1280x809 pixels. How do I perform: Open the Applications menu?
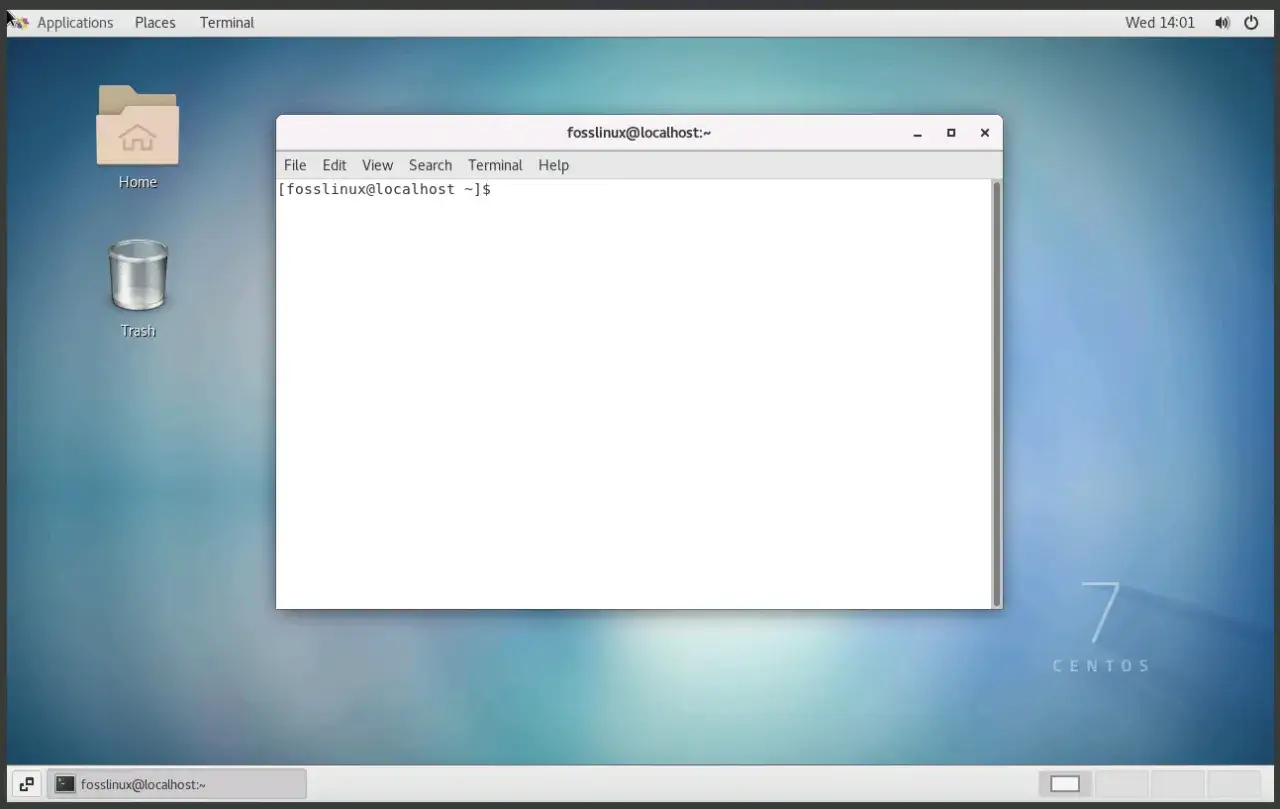pos(75,22)
